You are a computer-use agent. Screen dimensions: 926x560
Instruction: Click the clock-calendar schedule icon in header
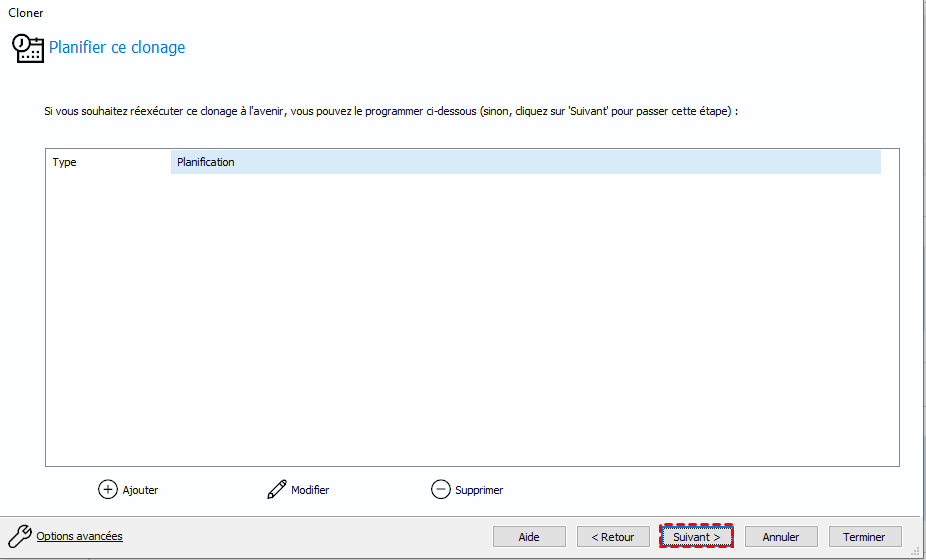pos(27,48)
